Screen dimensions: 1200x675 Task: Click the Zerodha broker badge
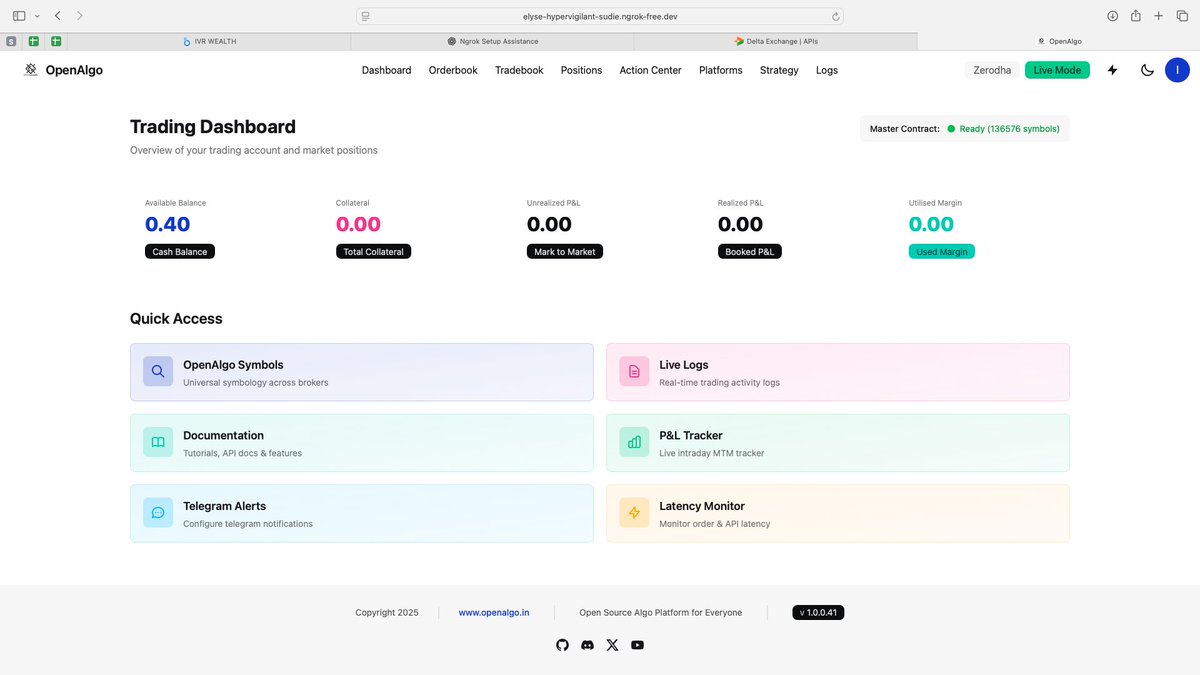coord(992,70)
